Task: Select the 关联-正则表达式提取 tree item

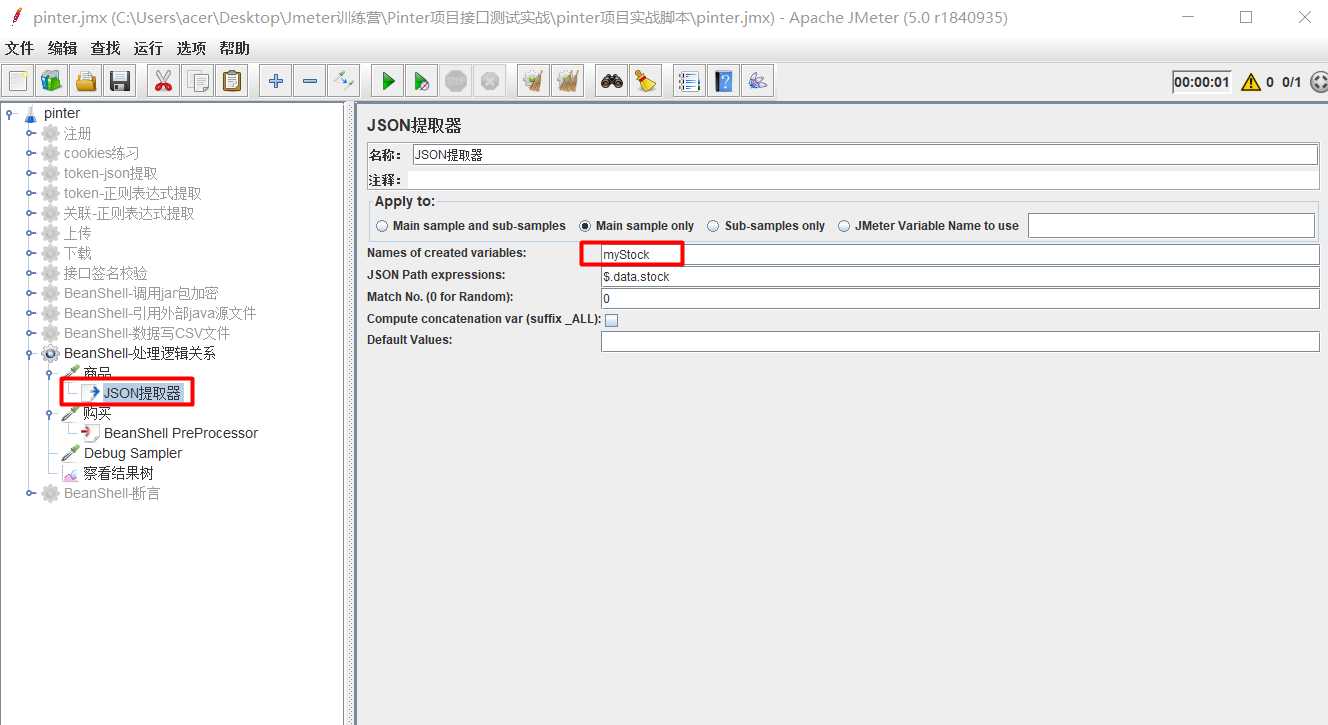Action: [129, 213]
